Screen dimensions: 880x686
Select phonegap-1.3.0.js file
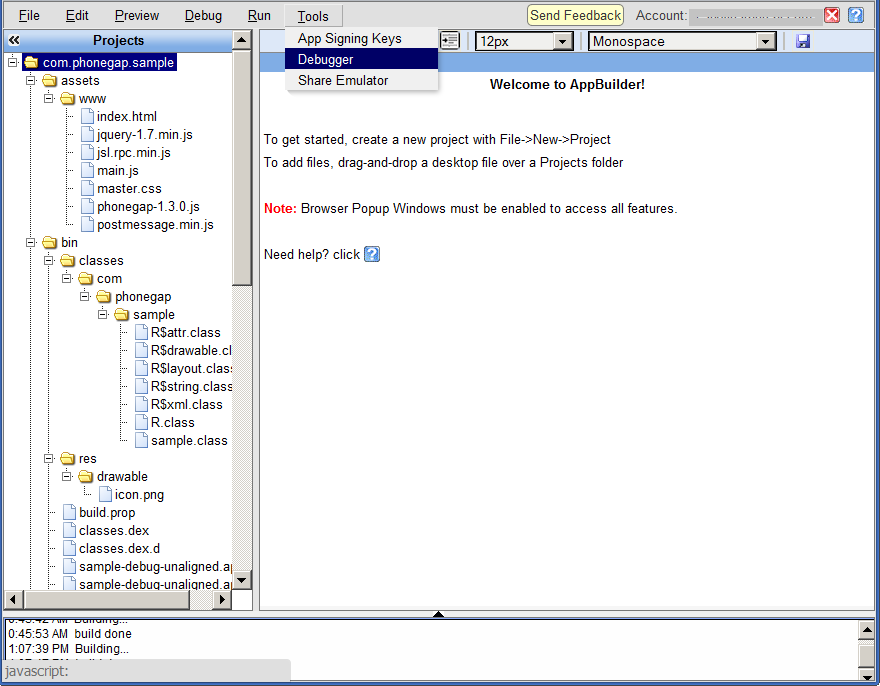pyautogui.click(x=148, y=206)
